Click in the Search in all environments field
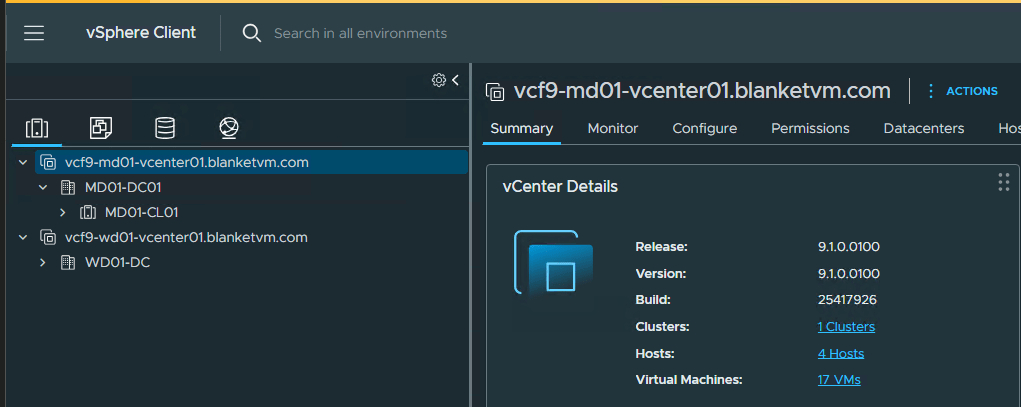The width and height of the screenshot is (1021, 407). [x=360, y=33]
